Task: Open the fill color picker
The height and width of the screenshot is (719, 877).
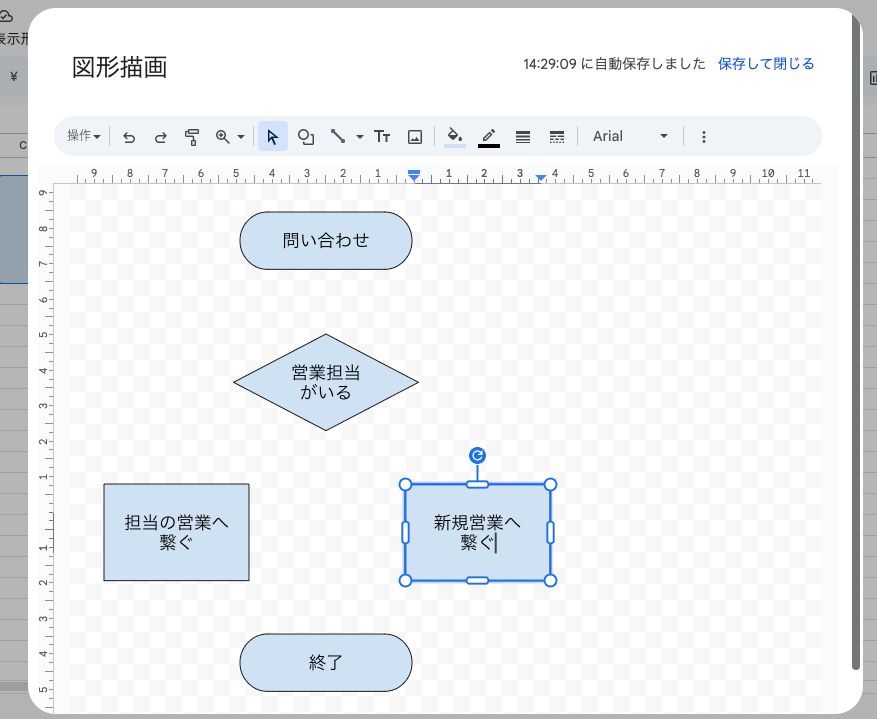Action: click(453, 136)
